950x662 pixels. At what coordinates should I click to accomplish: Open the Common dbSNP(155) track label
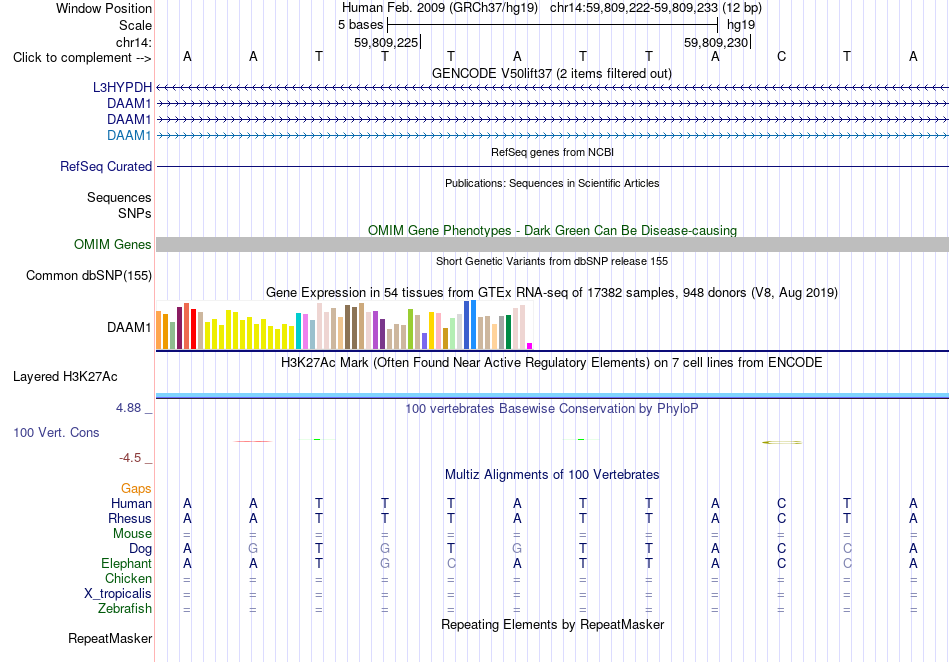(x=89, y=276)
